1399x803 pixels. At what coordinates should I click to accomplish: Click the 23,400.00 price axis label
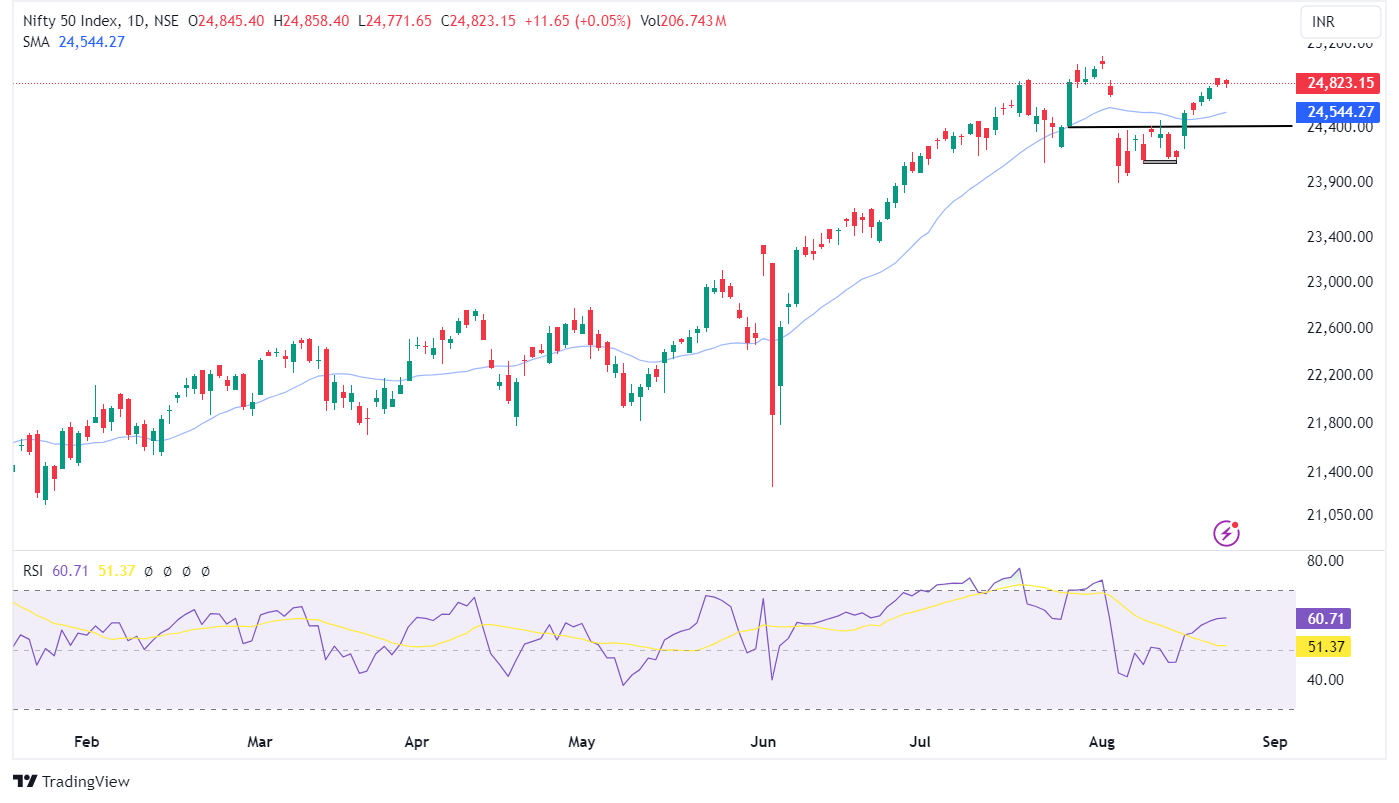[x=1339, y=237]
